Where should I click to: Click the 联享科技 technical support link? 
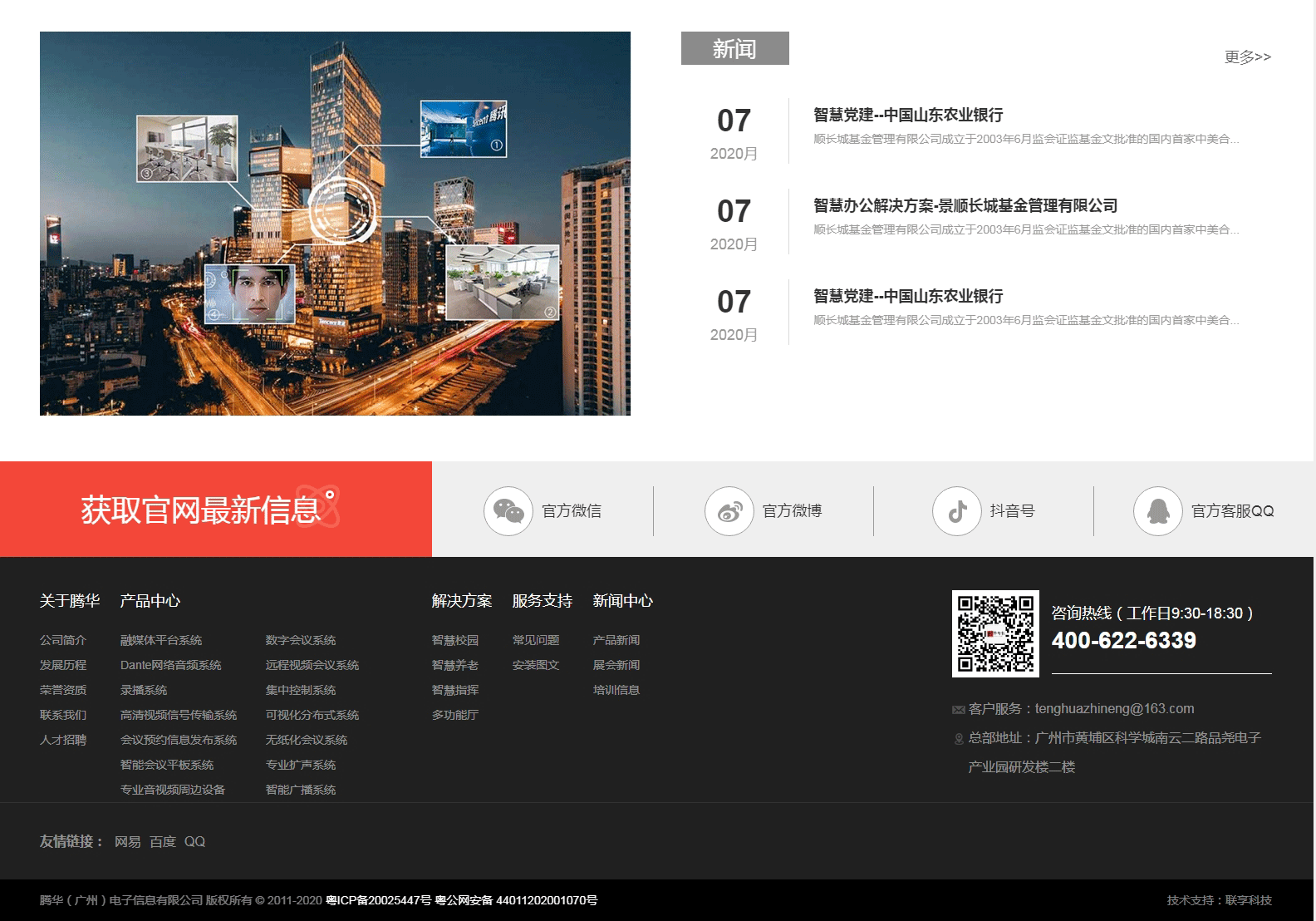point(1248,900)
